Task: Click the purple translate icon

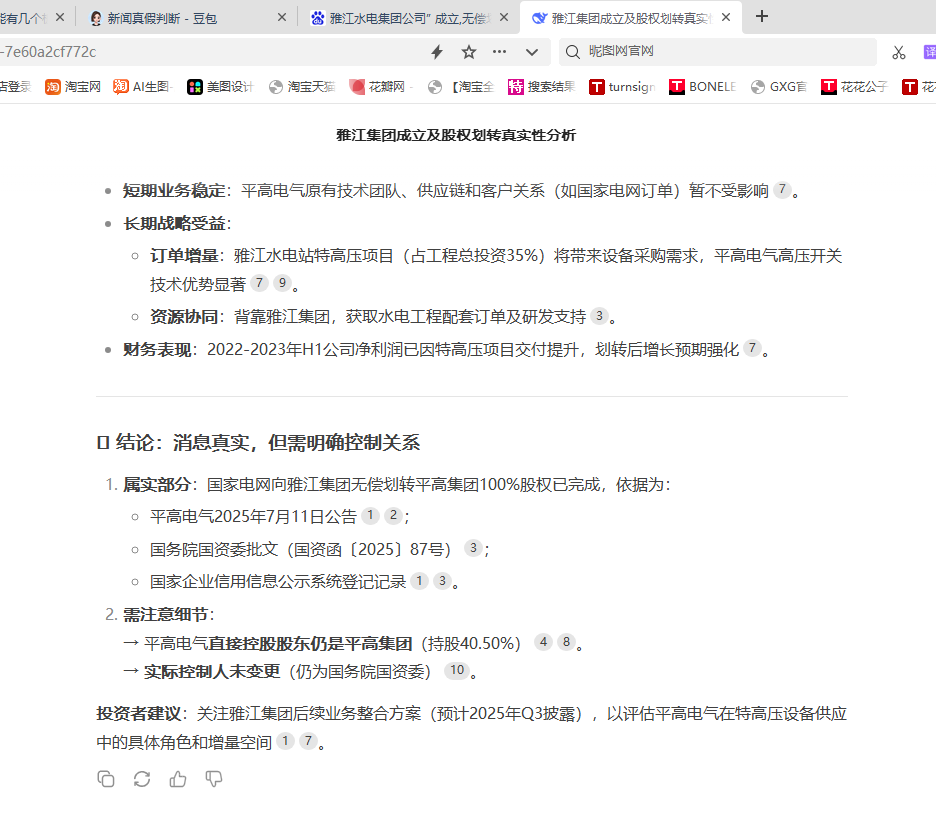Action: coord(929,52)
